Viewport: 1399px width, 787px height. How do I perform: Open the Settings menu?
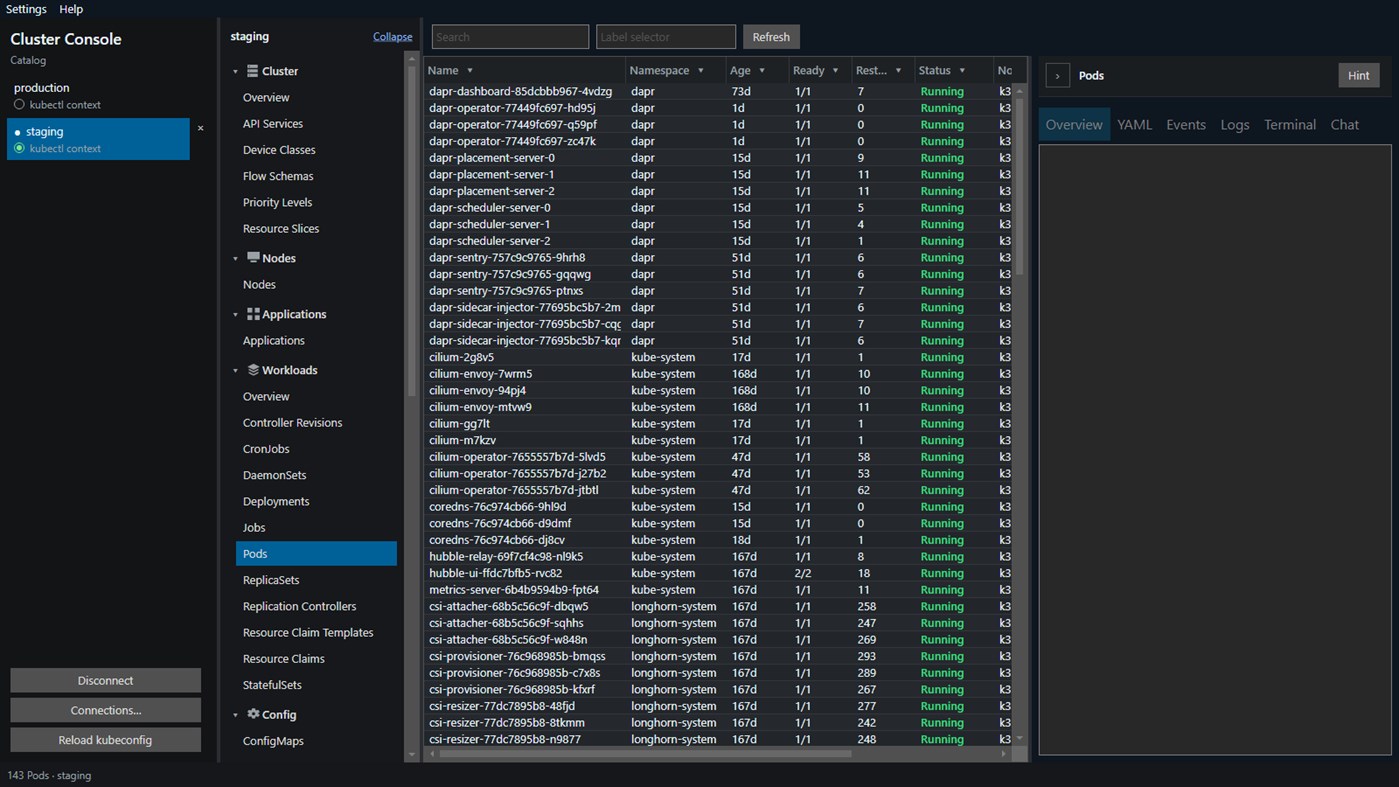pyautogui.click(x=26, y=9)
